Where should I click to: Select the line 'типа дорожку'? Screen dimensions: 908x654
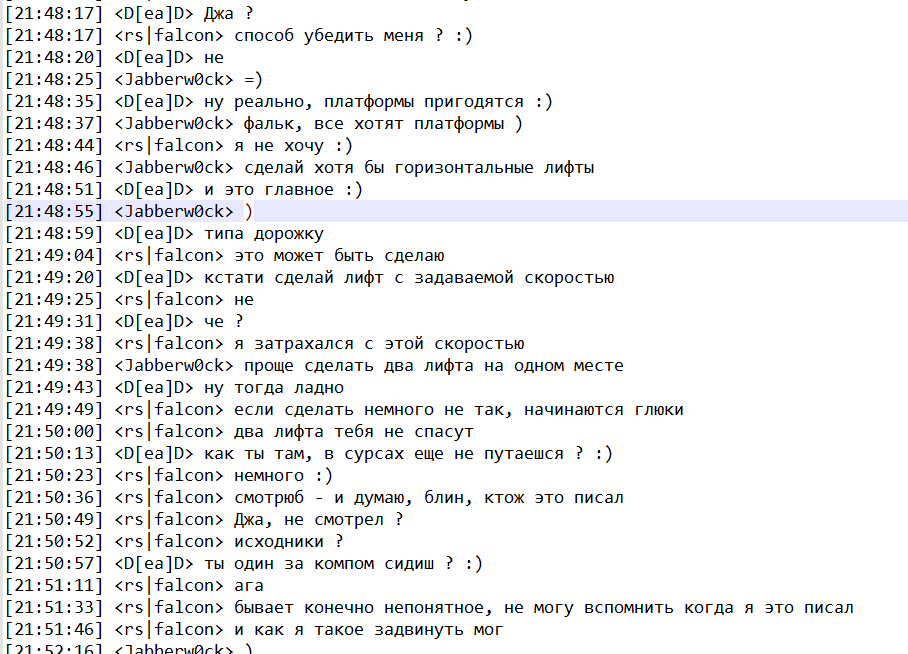(263, 233)
